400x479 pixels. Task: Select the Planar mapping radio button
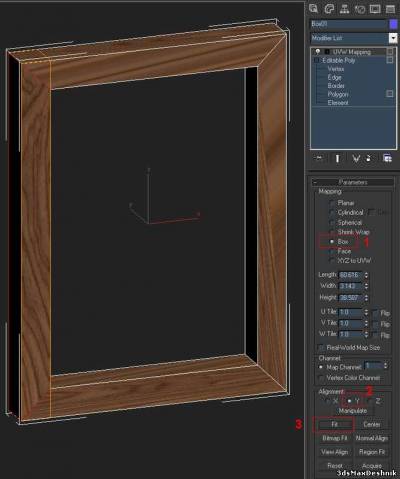332,203
